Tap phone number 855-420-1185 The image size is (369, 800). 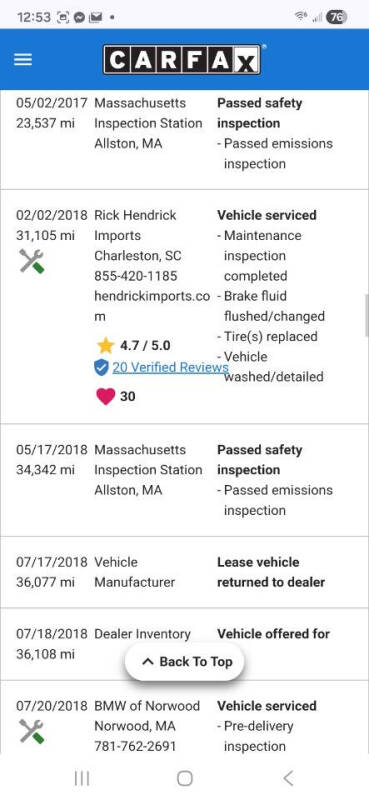[x=136, y=276]
